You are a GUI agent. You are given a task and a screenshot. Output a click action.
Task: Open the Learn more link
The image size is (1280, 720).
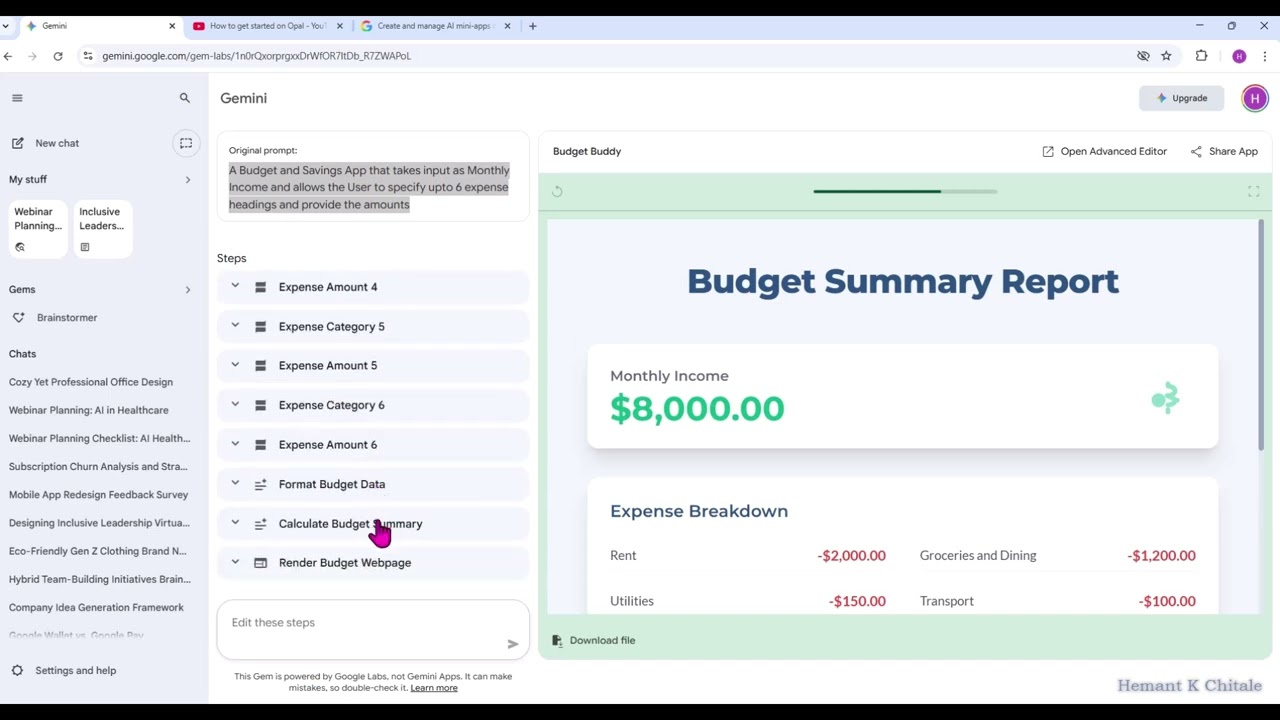(x=434, y=688)
